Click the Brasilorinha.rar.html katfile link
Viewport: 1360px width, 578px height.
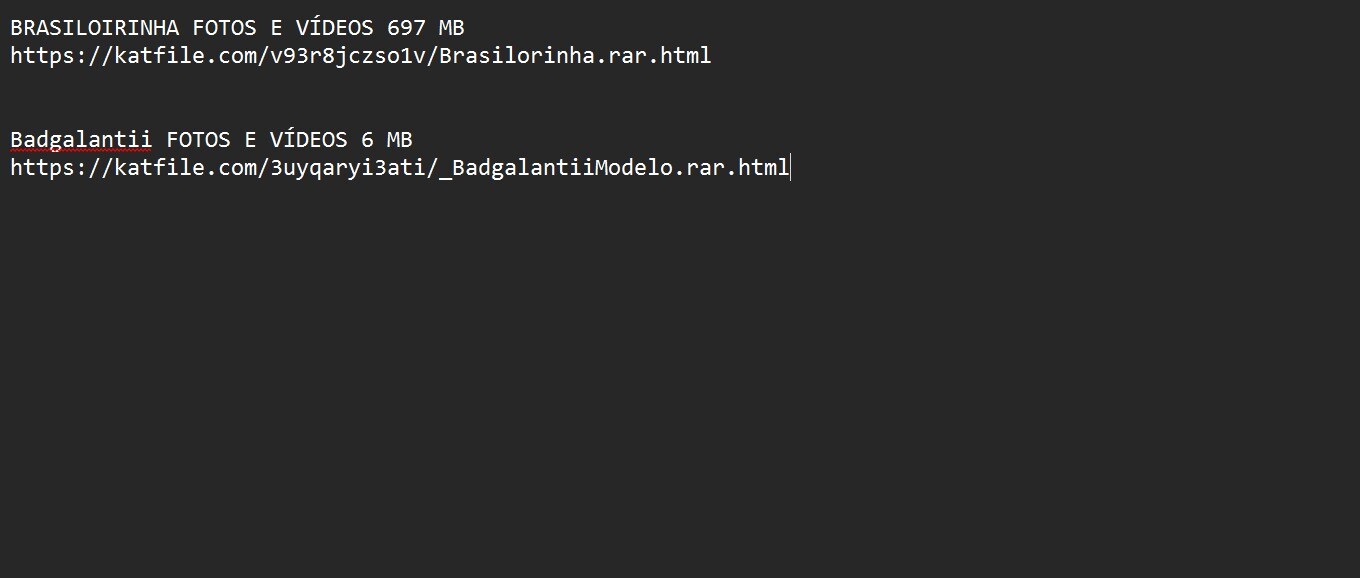(x=360, y=56)
